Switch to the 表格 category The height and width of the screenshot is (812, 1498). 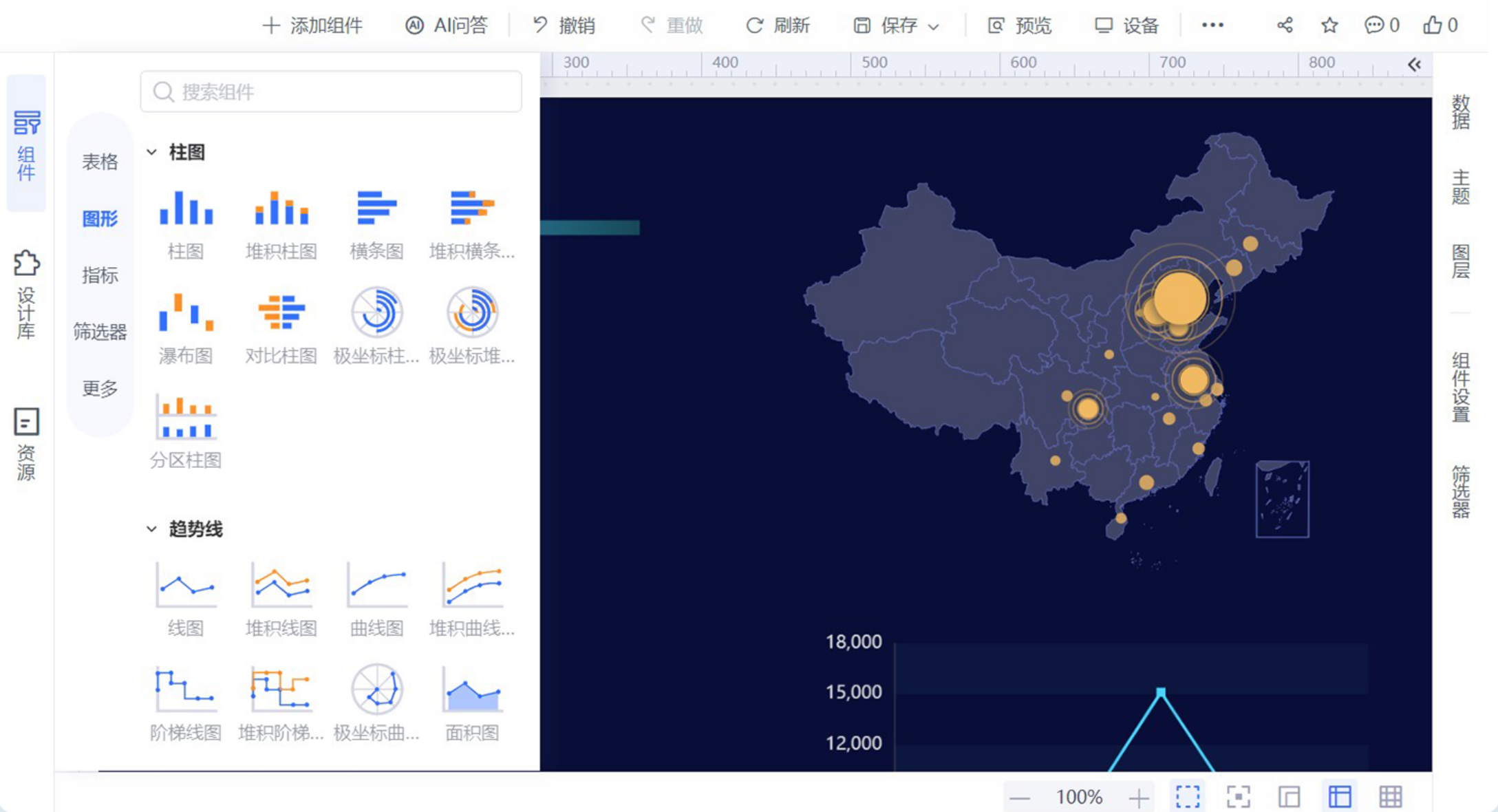100,162
